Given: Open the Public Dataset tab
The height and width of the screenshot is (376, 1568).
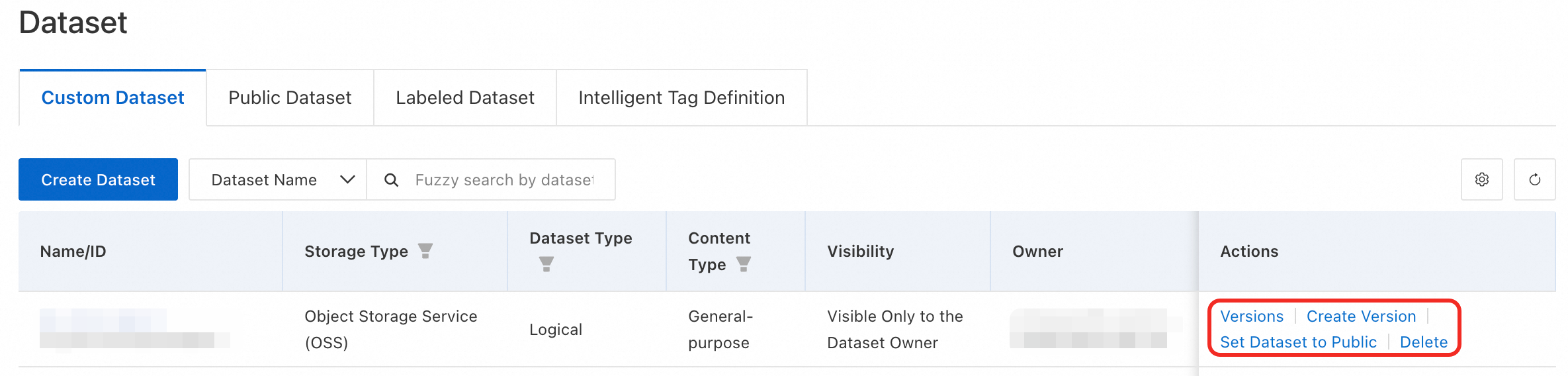Looking at the screenshot, I should (290, 98).
